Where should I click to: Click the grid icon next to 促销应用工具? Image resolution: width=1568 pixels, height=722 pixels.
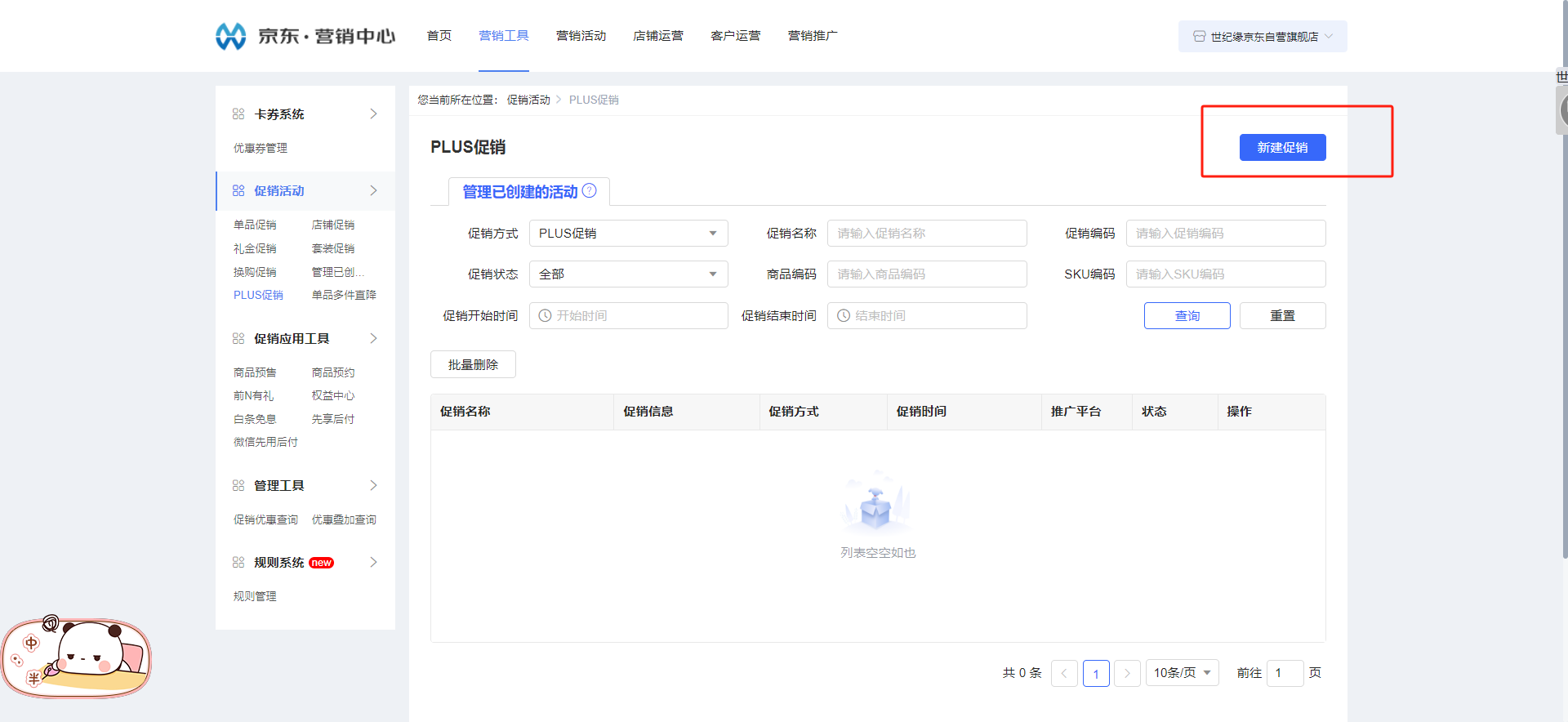click(x=238, y=338)
